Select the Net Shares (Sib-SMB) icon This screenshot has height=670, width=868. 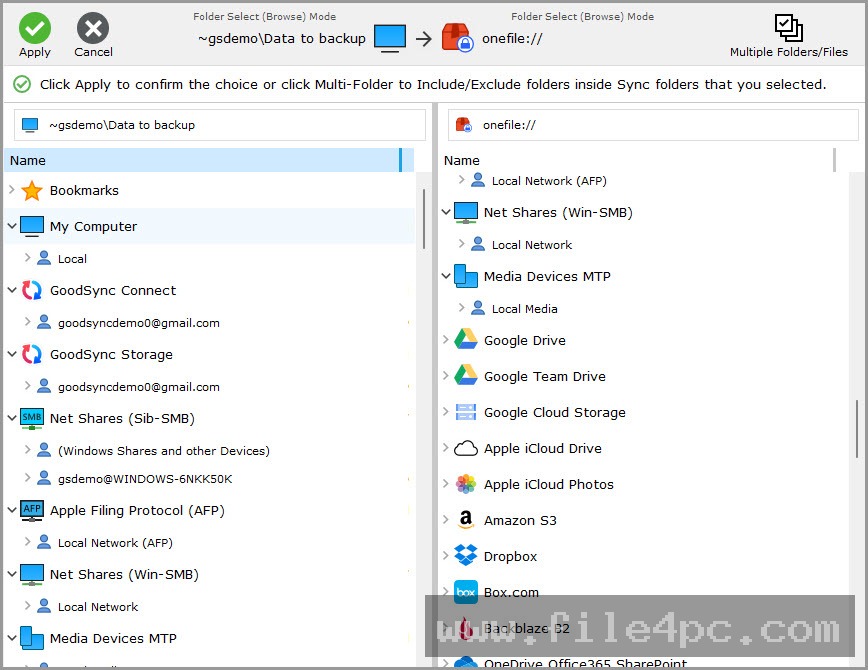(x=32, y=419)
